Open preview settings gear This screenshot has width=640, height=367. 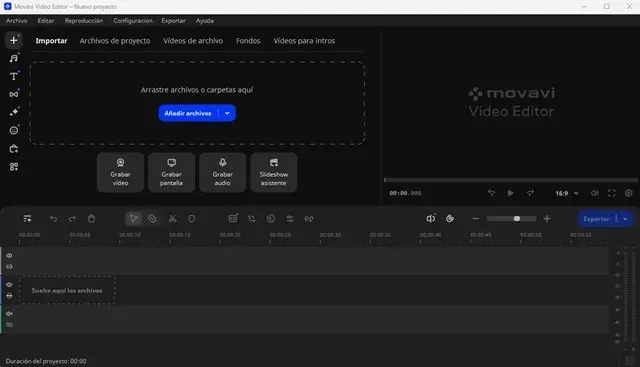(x=629, y=193)
